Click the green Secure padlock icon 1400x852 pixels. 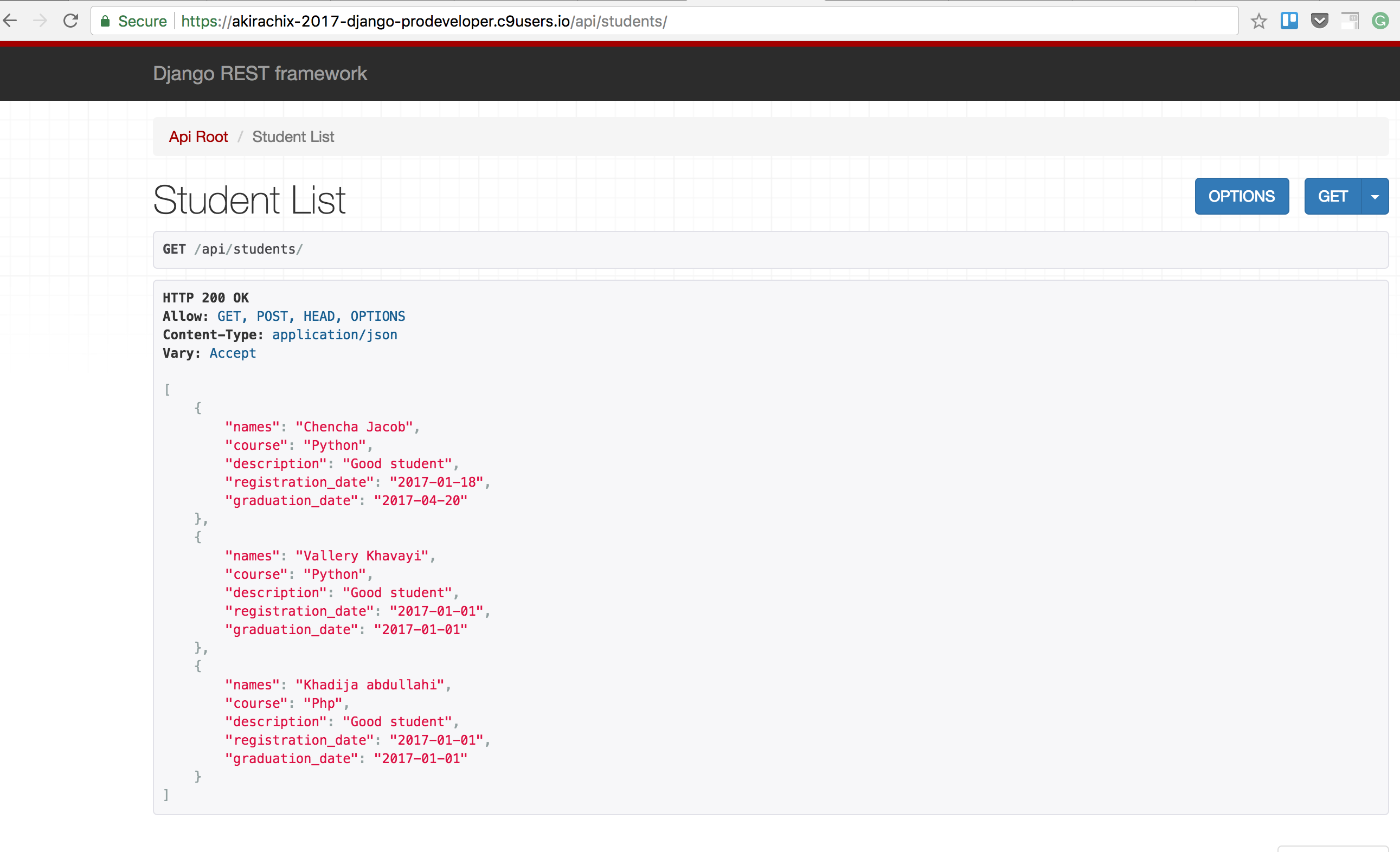coord(105,22)
